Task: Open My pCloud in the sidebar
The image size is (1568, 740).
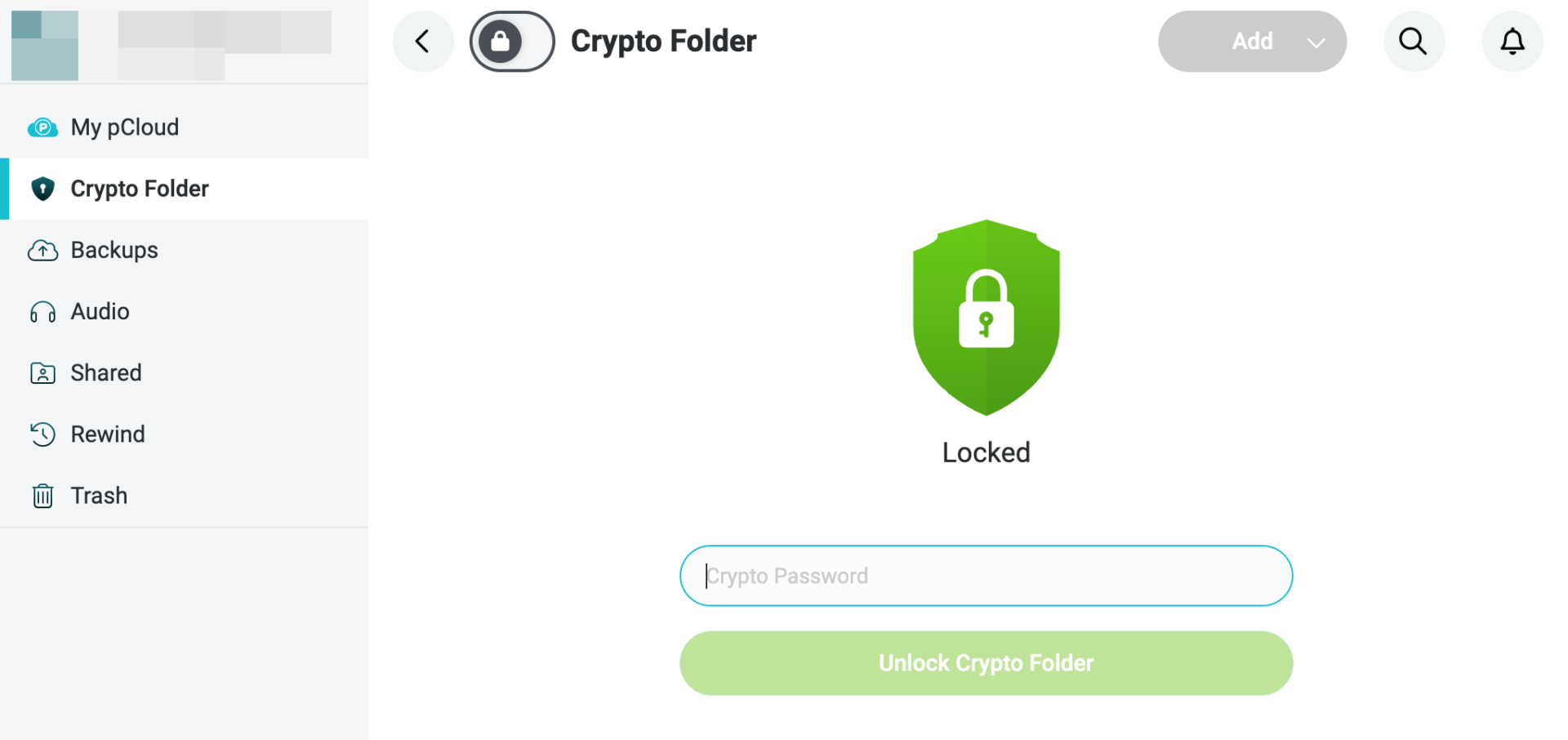Action: (x=124, y=127)
